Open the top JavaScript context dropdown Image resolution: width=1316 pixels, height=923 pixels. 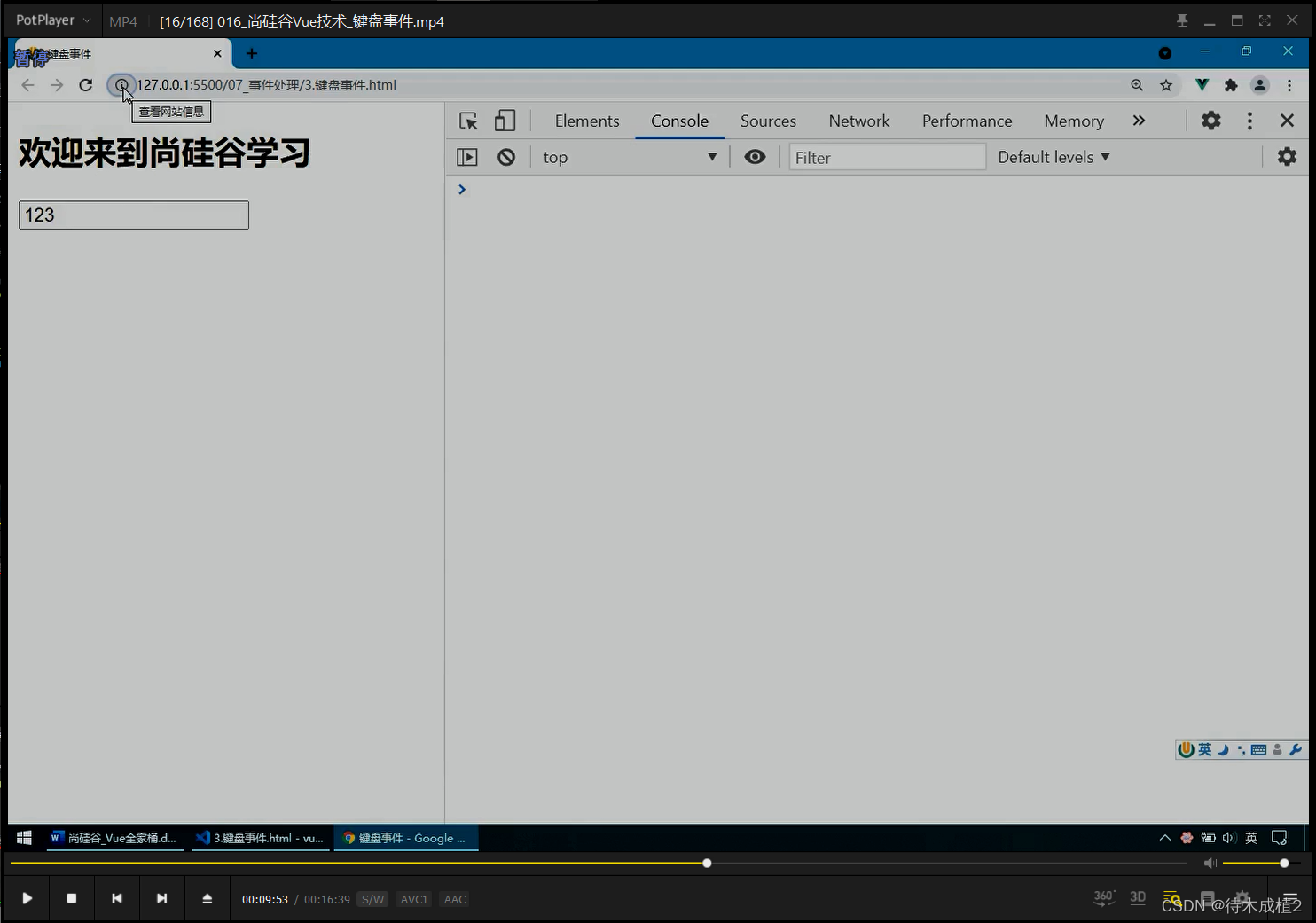click(630, 157)
